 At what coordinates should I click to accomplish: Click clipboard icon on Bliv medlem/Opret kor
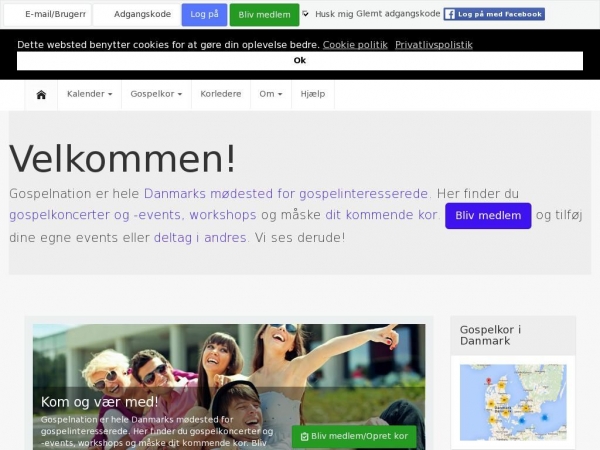coord(305,437)
